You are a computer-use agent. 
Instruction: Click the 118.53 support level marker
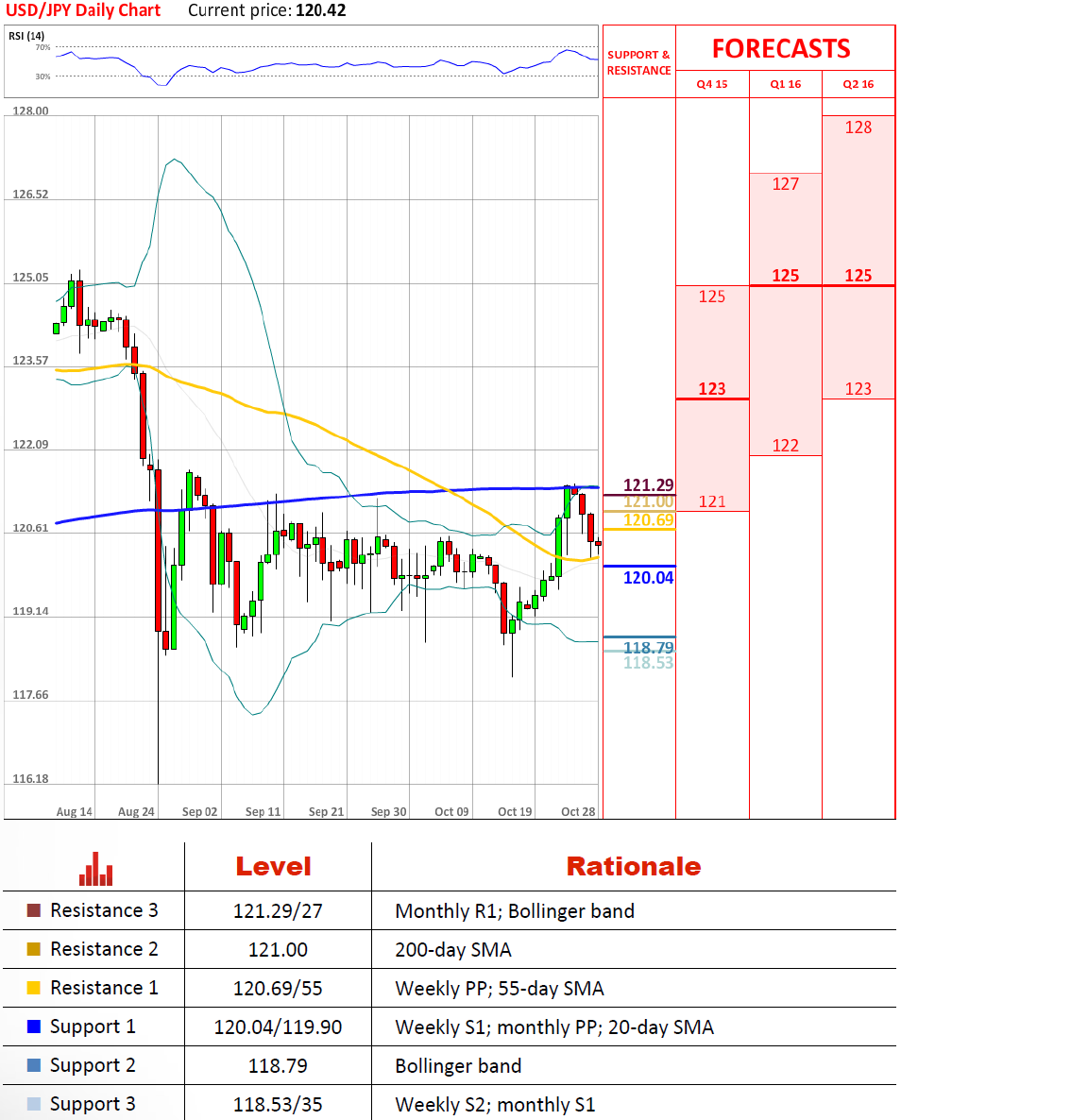(x=648, y=663)
